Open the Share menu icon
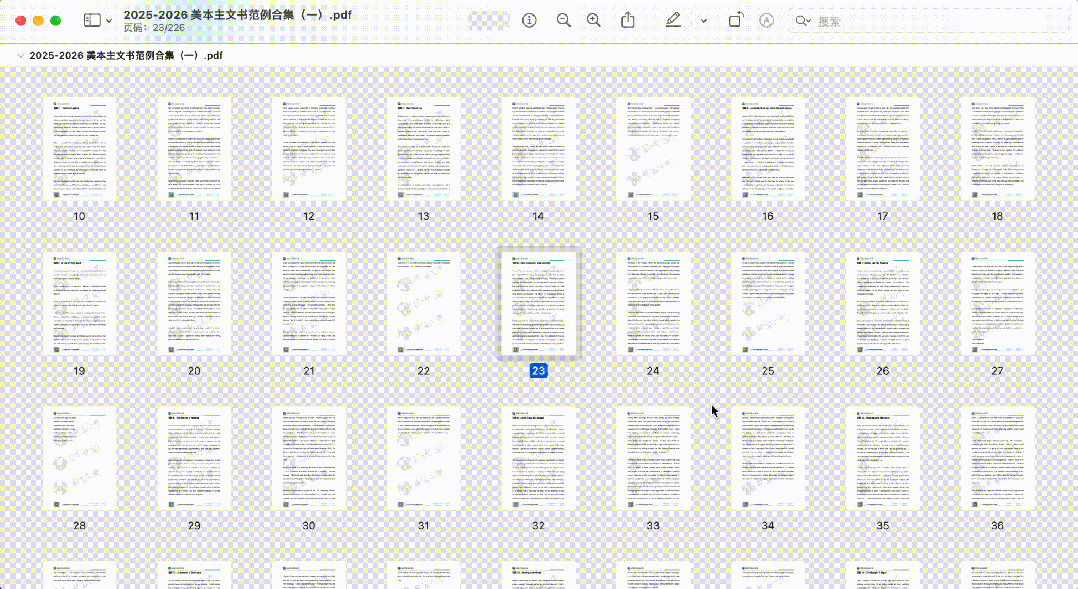This screenshot has height=589, width=1078. (x=628, y=20)
